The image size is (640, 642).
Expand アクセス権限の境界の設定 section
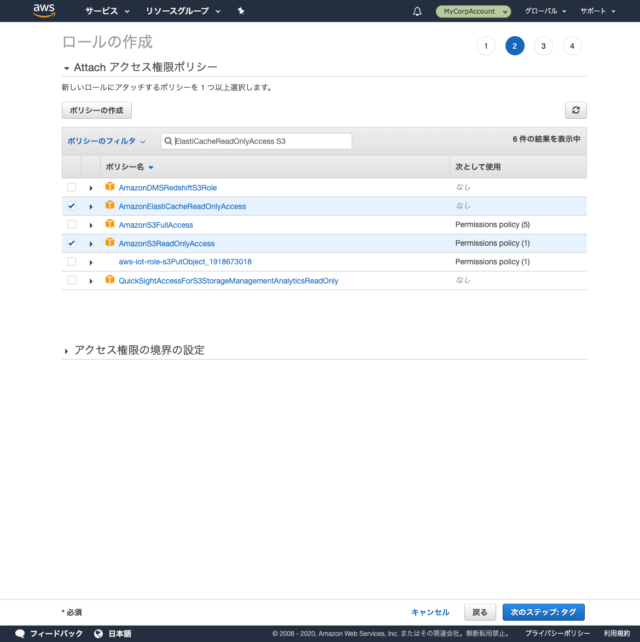coord(66,351)
